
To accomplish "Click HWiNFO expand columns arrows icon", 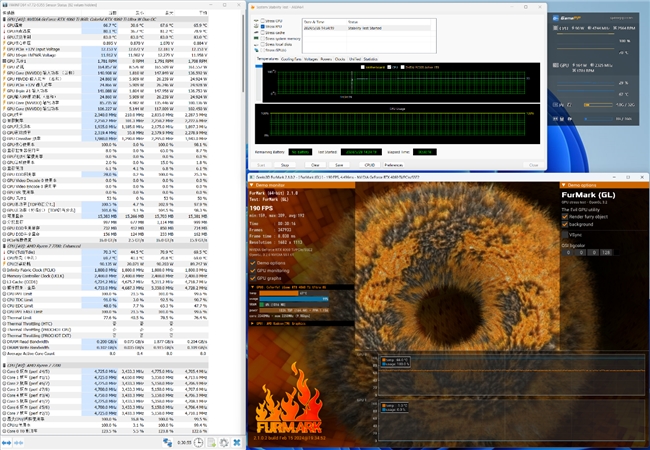I will click(x=7, y=443).
